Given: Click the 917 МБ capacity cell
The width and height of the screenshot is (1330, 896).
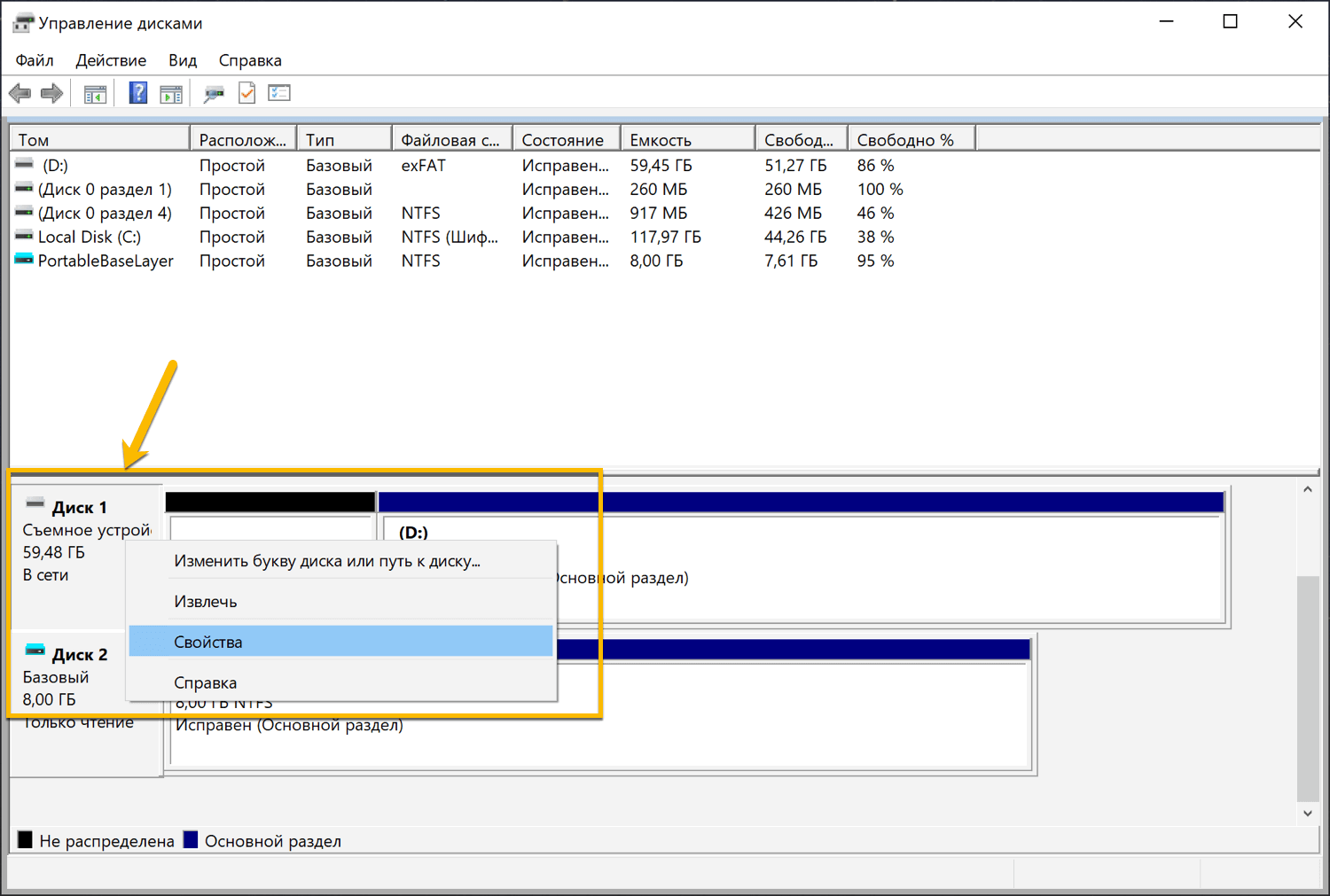Looking at the screenshot, I should tap(658, 213).
